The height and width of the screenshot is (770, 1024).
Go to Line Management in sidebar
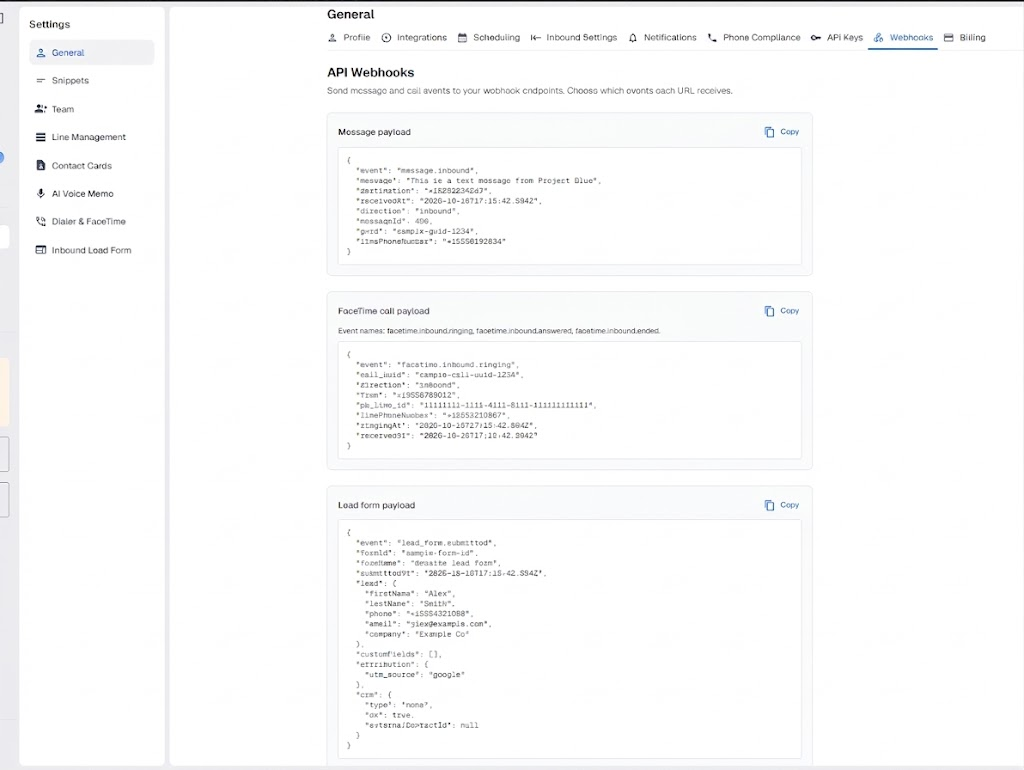[x=91, y=137]
